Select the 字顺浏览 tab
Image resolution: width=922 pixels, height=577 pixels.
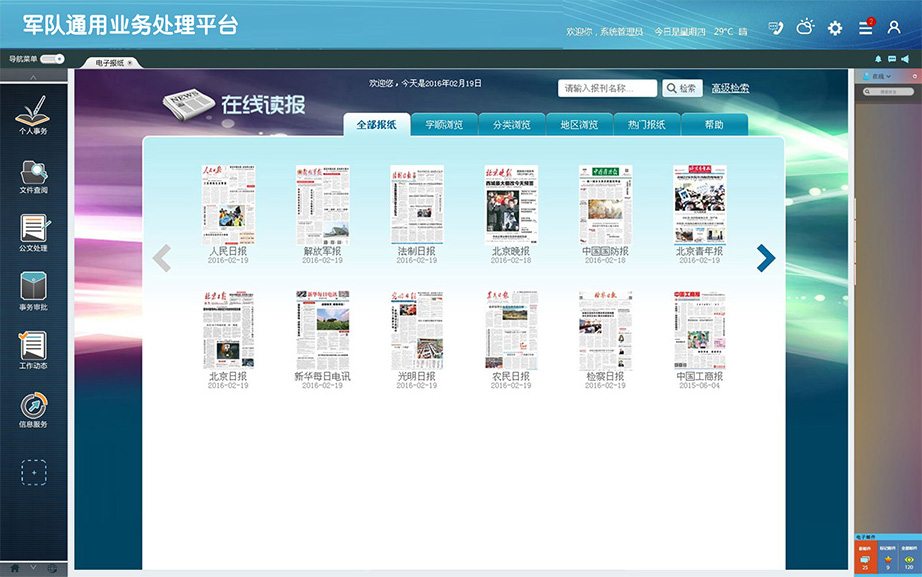(x=444, y=125)
